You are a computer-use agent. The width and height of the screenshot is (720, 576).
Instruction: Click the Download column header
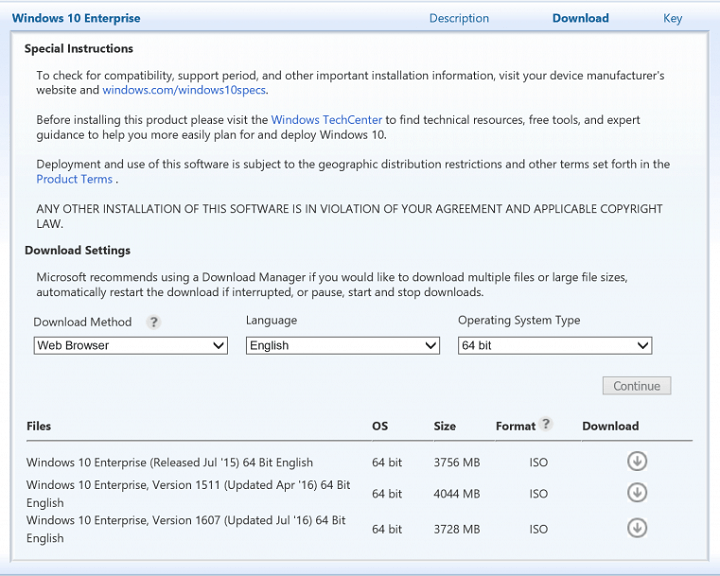click(x=610, y=426)
